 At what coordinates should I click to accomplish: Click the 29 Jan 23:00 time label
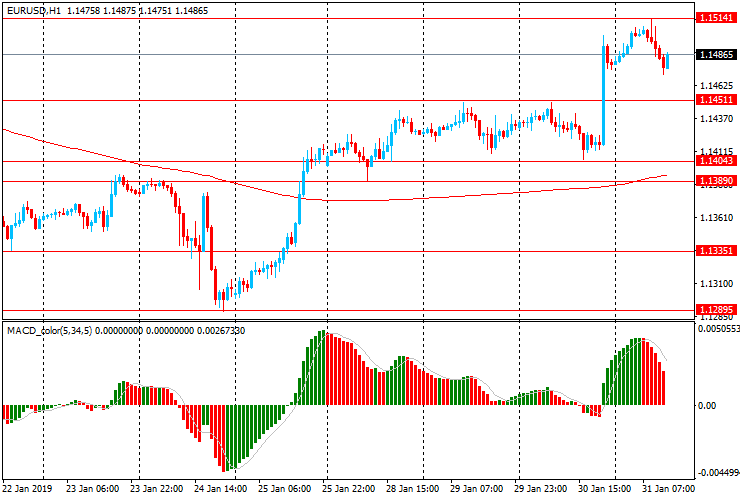(540, 489)
